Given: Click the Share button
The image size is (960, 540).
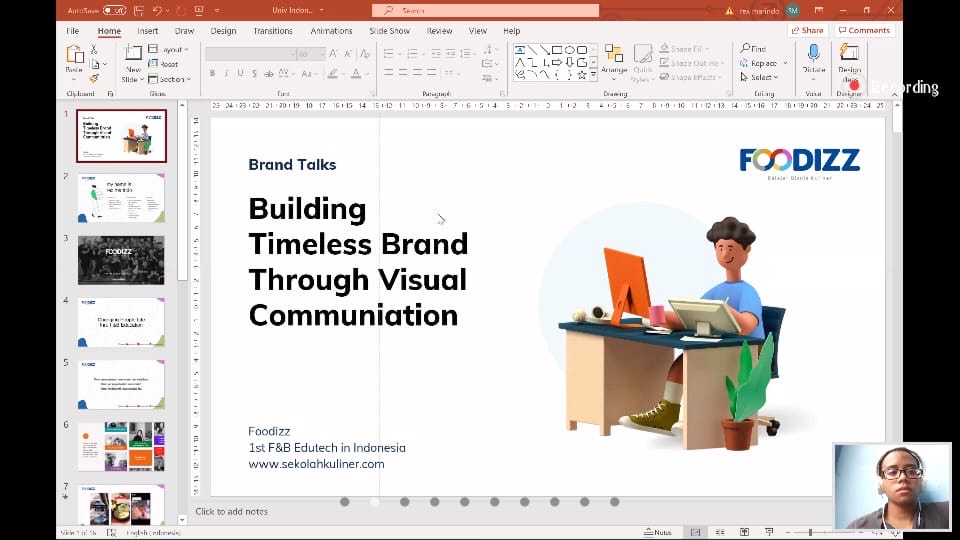Looking at the screenshot, I should pos(808,31).
